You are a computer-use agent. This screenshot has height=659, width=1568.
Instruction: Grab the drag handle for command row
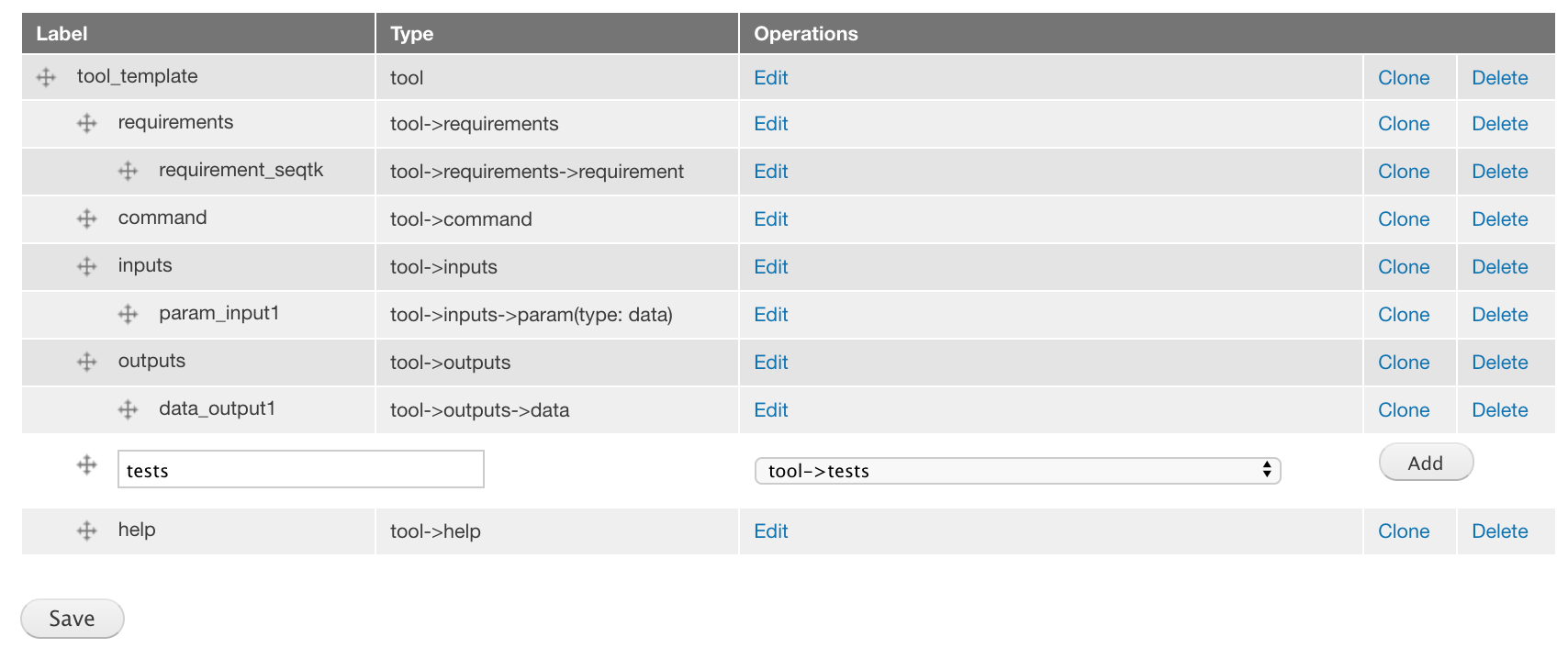pyautogui.click(x=87, y=219)
